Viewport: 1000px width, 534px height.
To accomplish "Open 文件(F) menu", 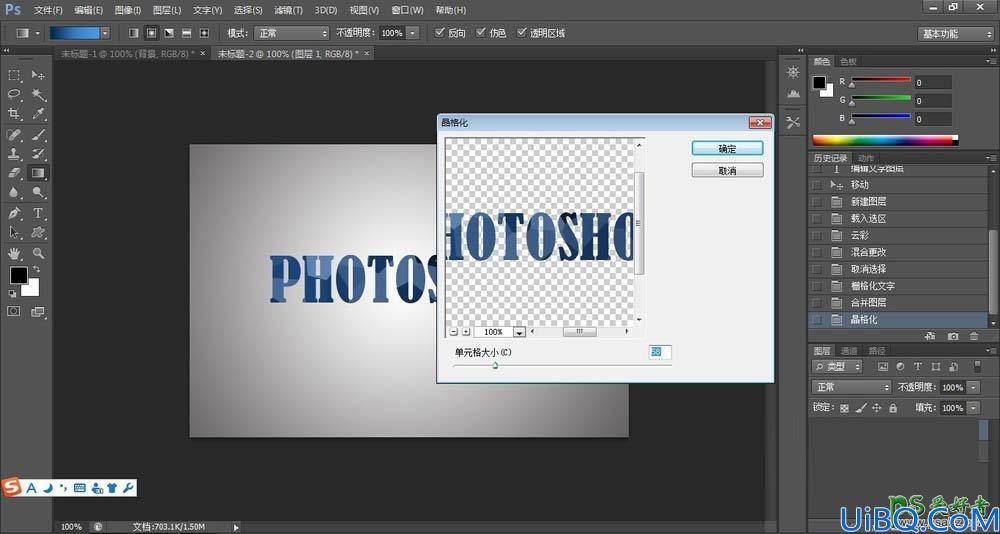I will (x=48, y=10).
